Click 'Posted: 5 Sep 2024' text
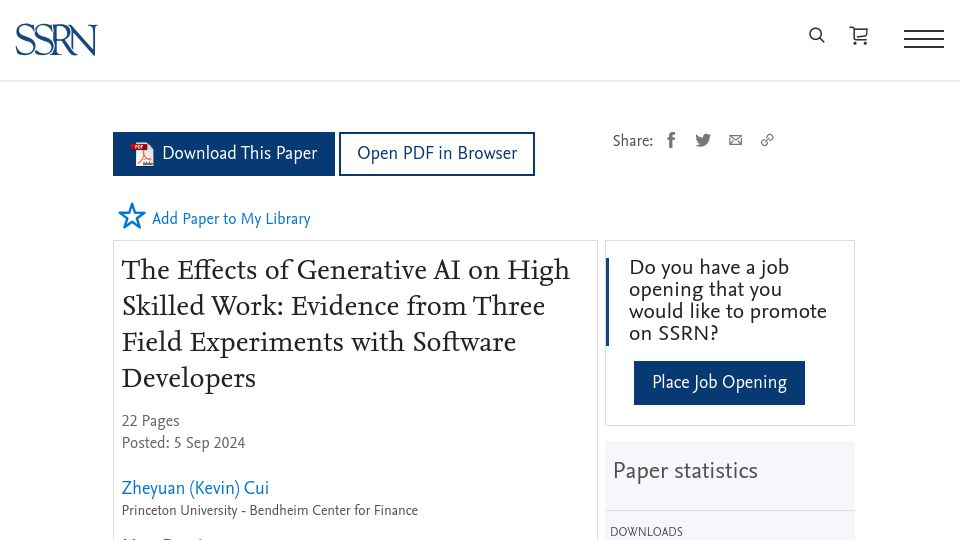Screen dimensions: 960x540 pos(184,443)
